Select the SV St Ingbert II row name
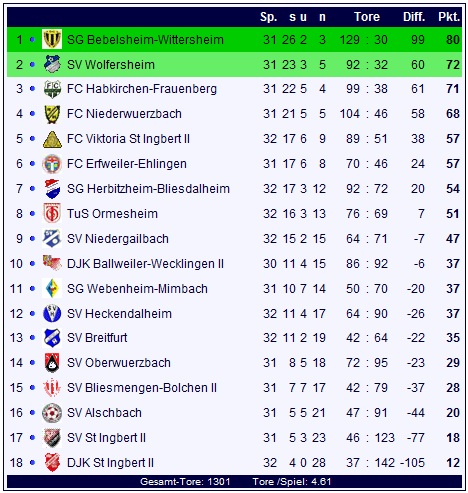The image size is (468, 493). [106, 438]
